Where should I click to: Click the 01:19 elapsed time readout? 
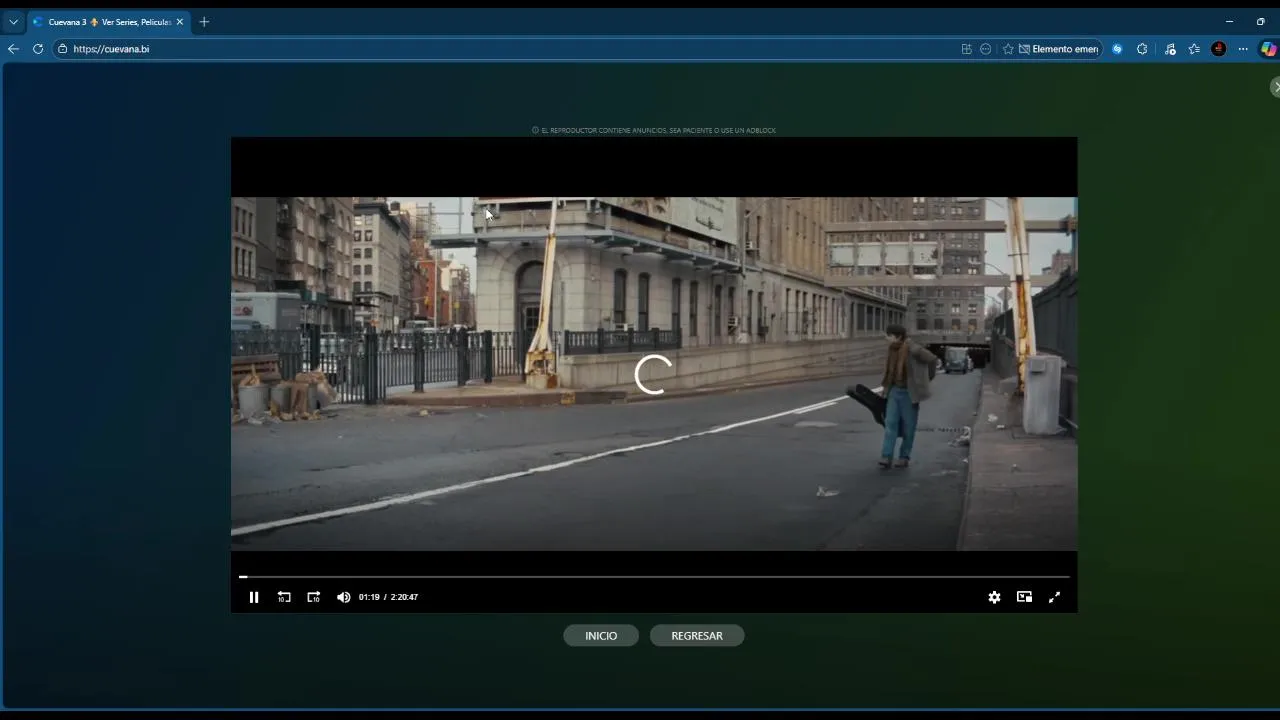[x=369, y=597]
